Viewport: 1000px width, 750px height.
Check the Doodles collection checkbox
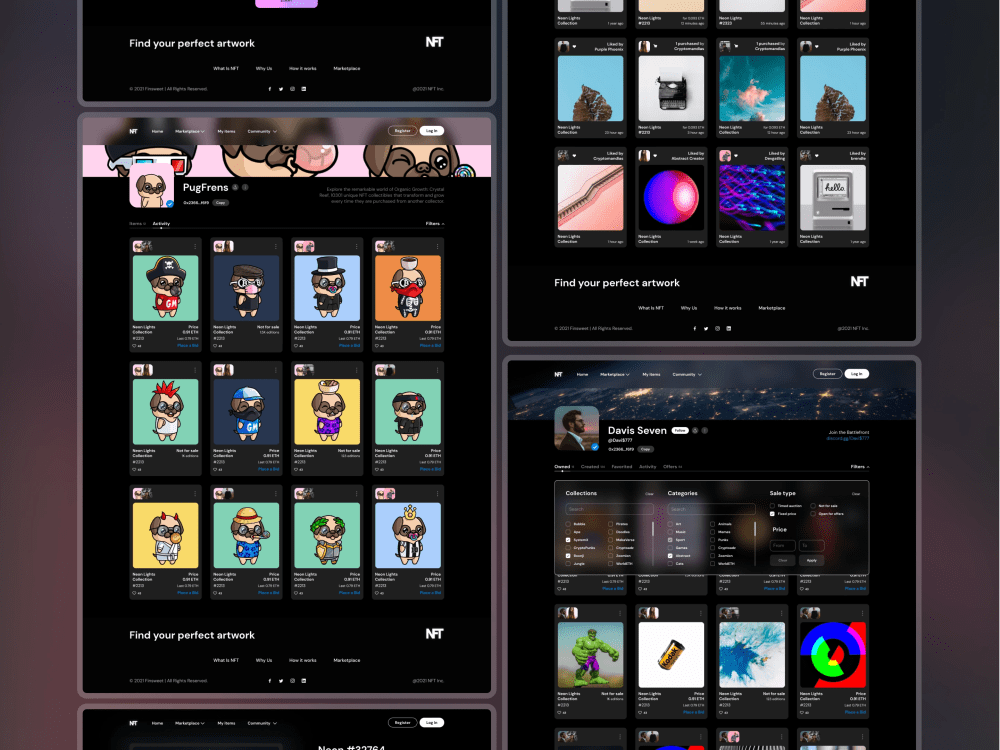(610, 532)
